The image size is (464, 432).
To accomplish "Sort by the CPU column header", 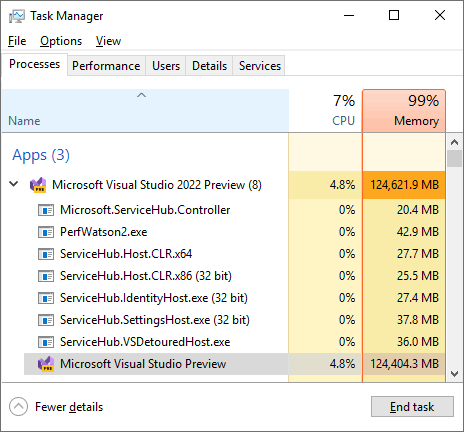I will 325,111.
